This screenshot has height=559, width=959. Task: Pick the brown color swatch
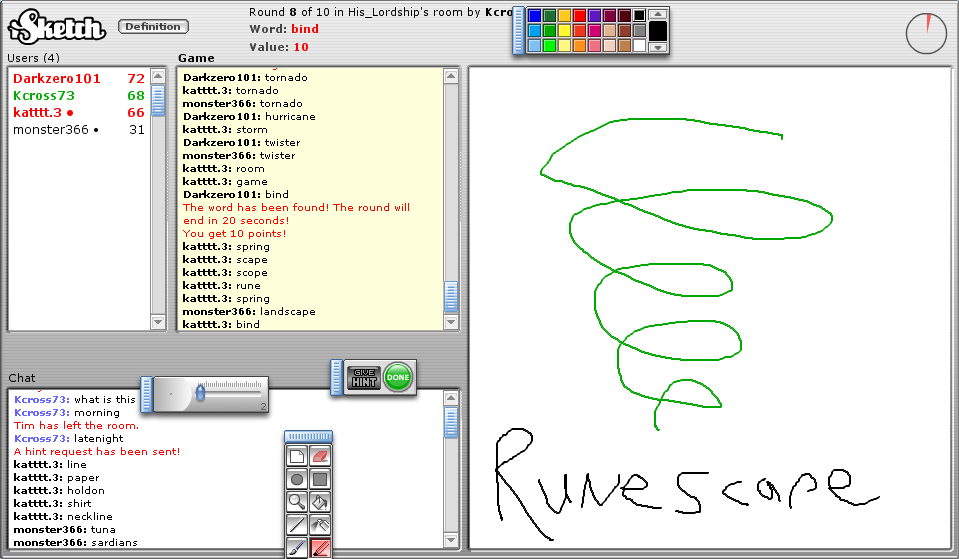[x=624, y=31]
